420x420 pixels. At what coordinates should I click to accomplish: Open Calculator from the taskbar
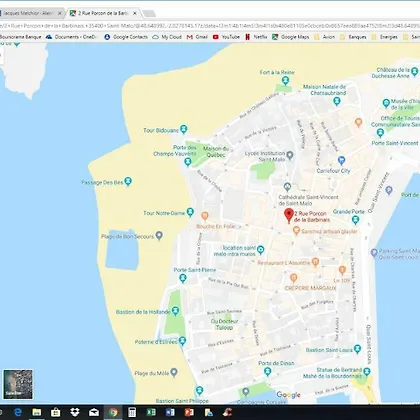coord(132,412)
